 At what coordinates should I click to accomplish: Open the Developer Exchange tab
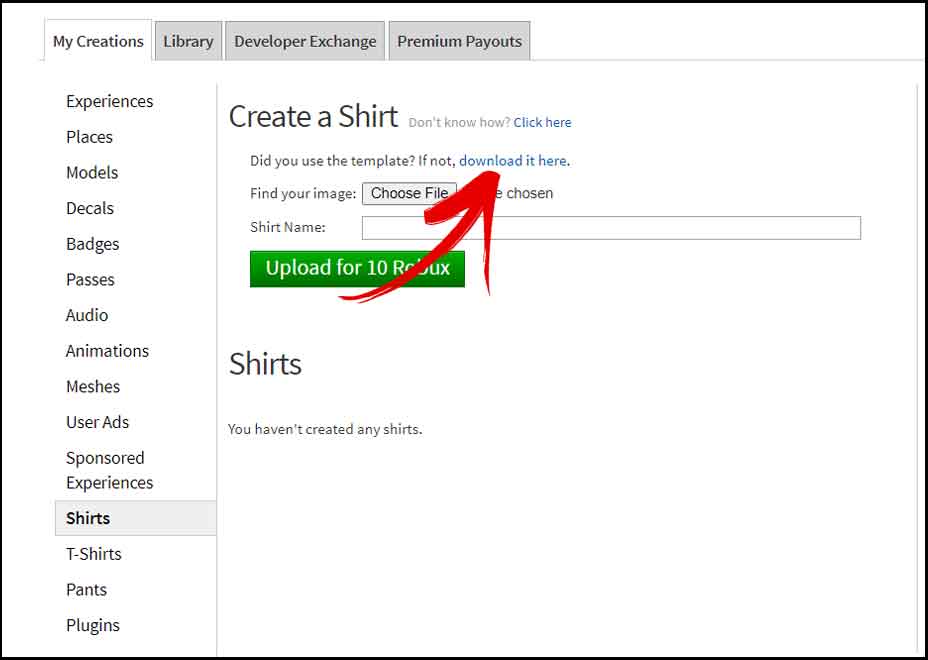304,41
